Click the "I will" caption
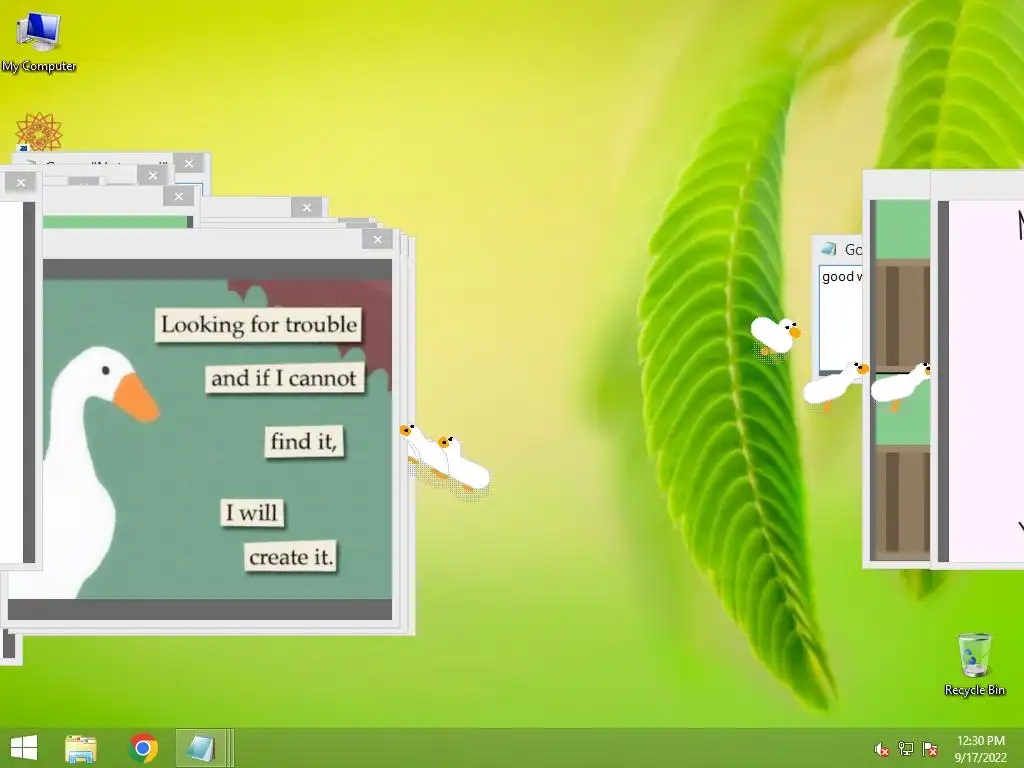The height and width of the screenshot is (768, 1024). point(252,513)
